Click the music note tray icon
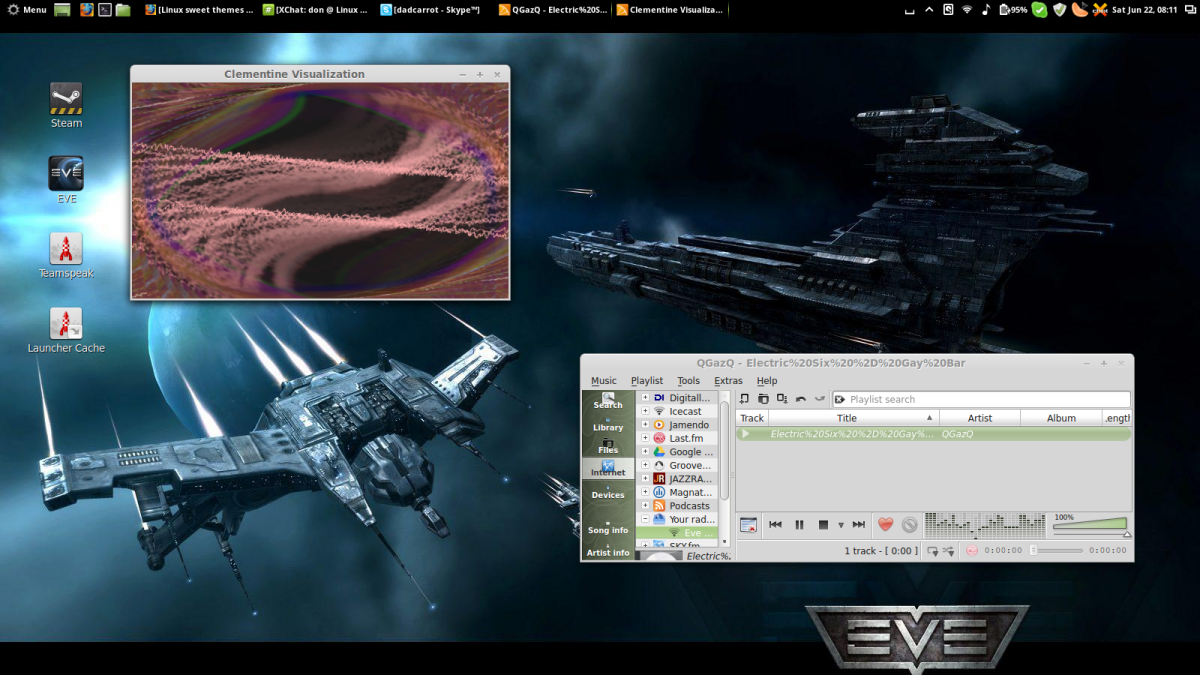1200x675 pixels. pos(985,9)
